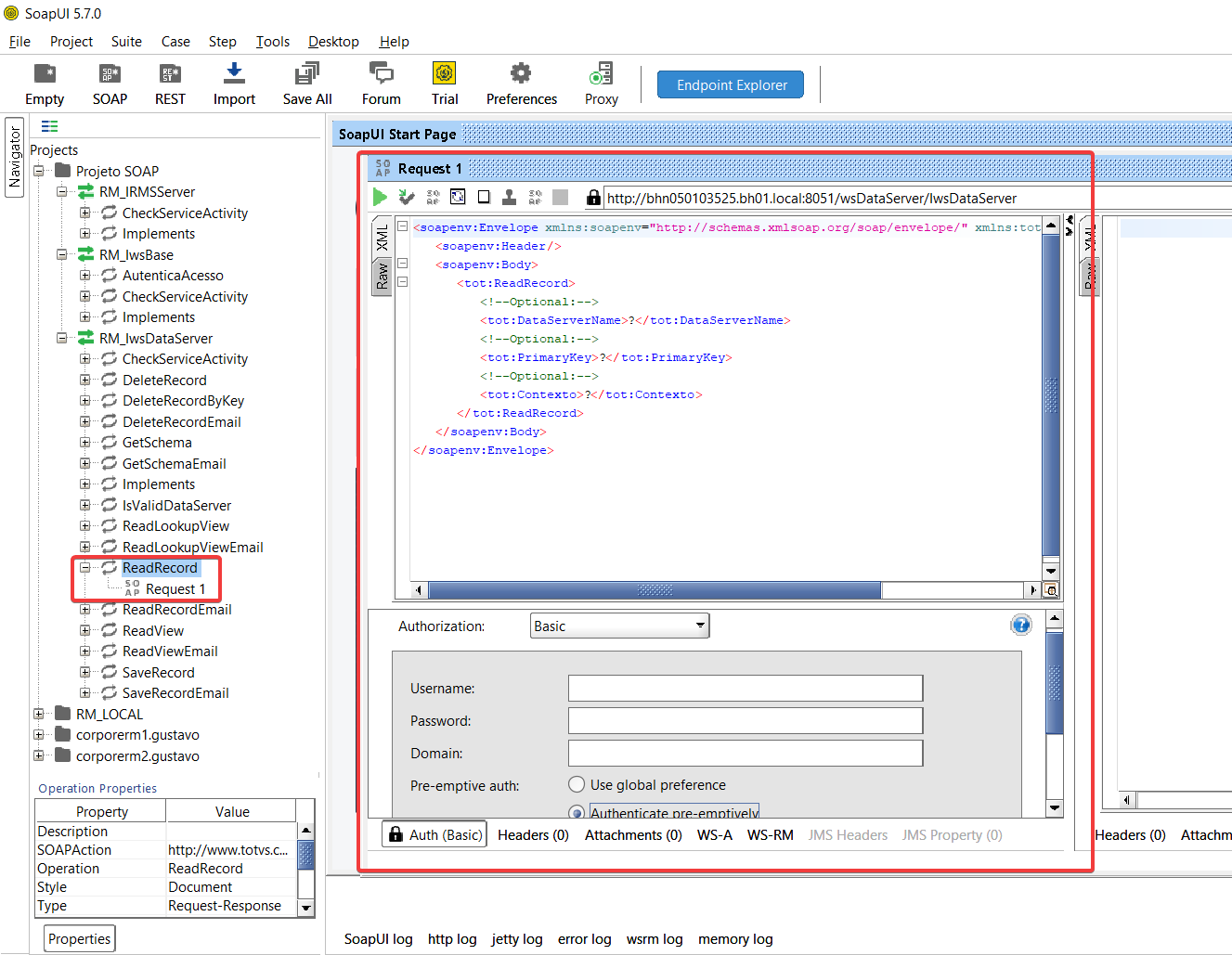Open the File menu
Screen dimensions: 1232x955
pos(19,41)
